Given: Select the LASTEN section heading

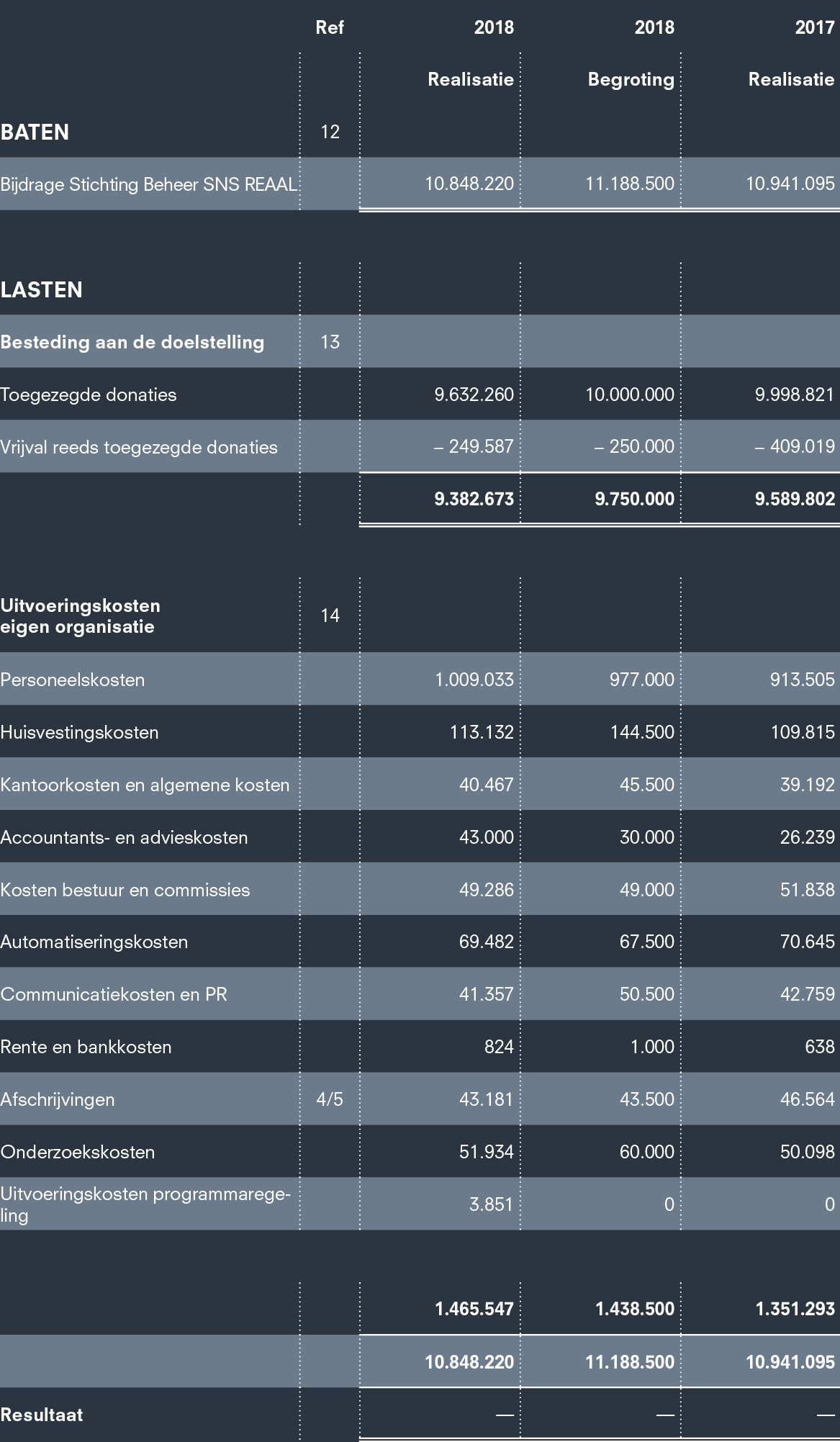Looking at the screenshot, I should 41,290.
